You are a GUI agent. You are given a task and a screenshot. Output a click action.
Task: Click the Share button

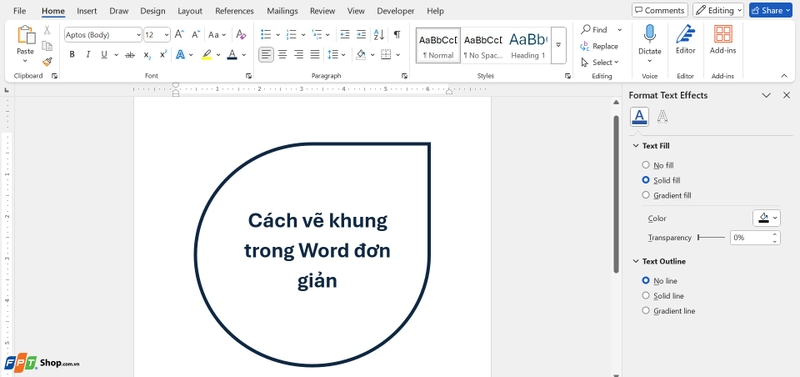770,10
